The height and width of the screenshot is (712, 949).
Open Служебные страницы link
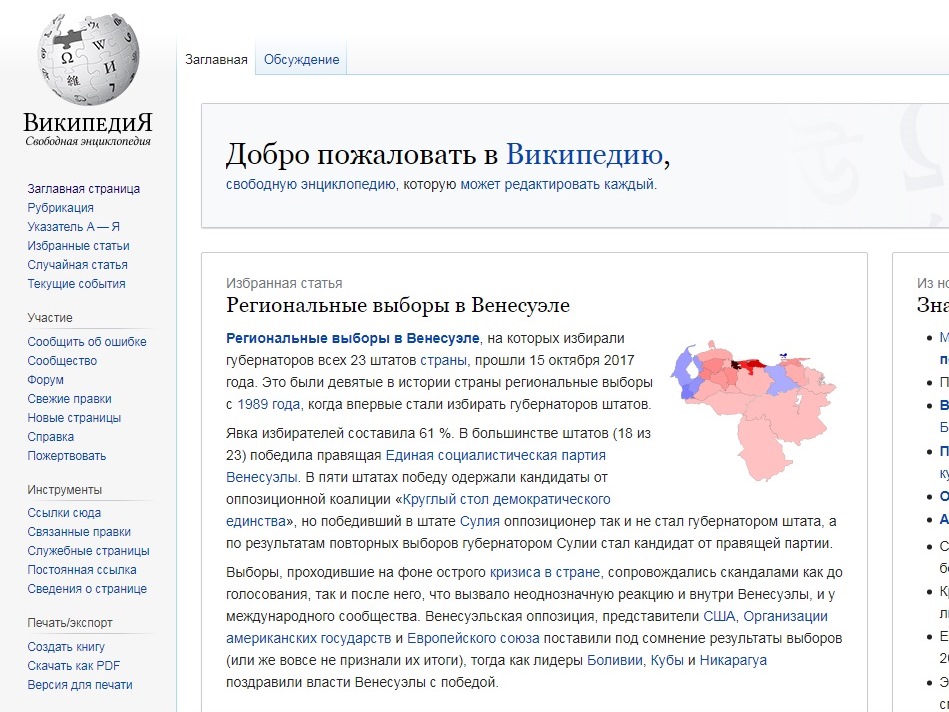tap(88, 551)
